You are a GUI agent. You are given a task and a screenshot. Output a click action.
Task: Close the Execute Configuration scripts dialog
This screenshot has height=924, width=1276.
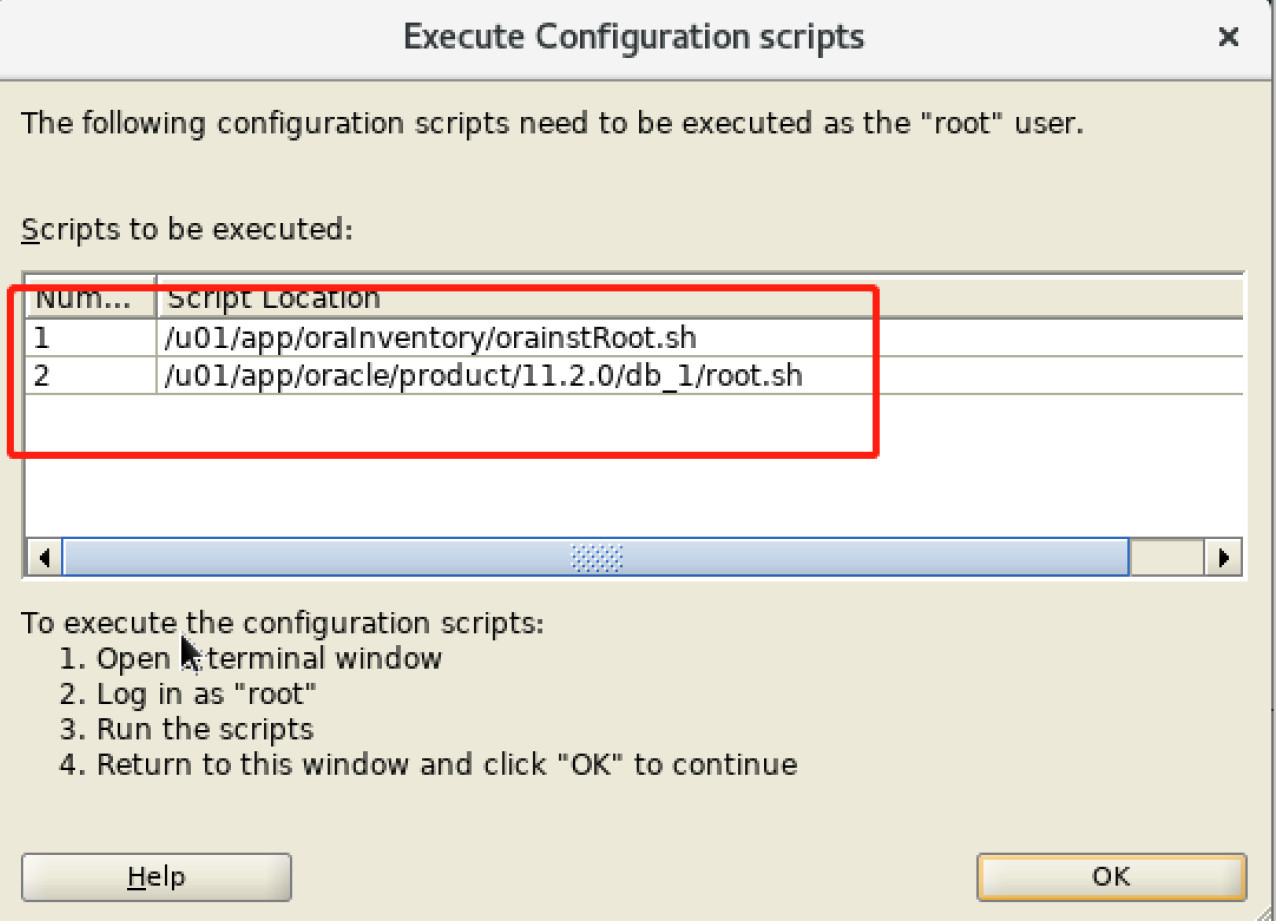[x=1228, y=38]
